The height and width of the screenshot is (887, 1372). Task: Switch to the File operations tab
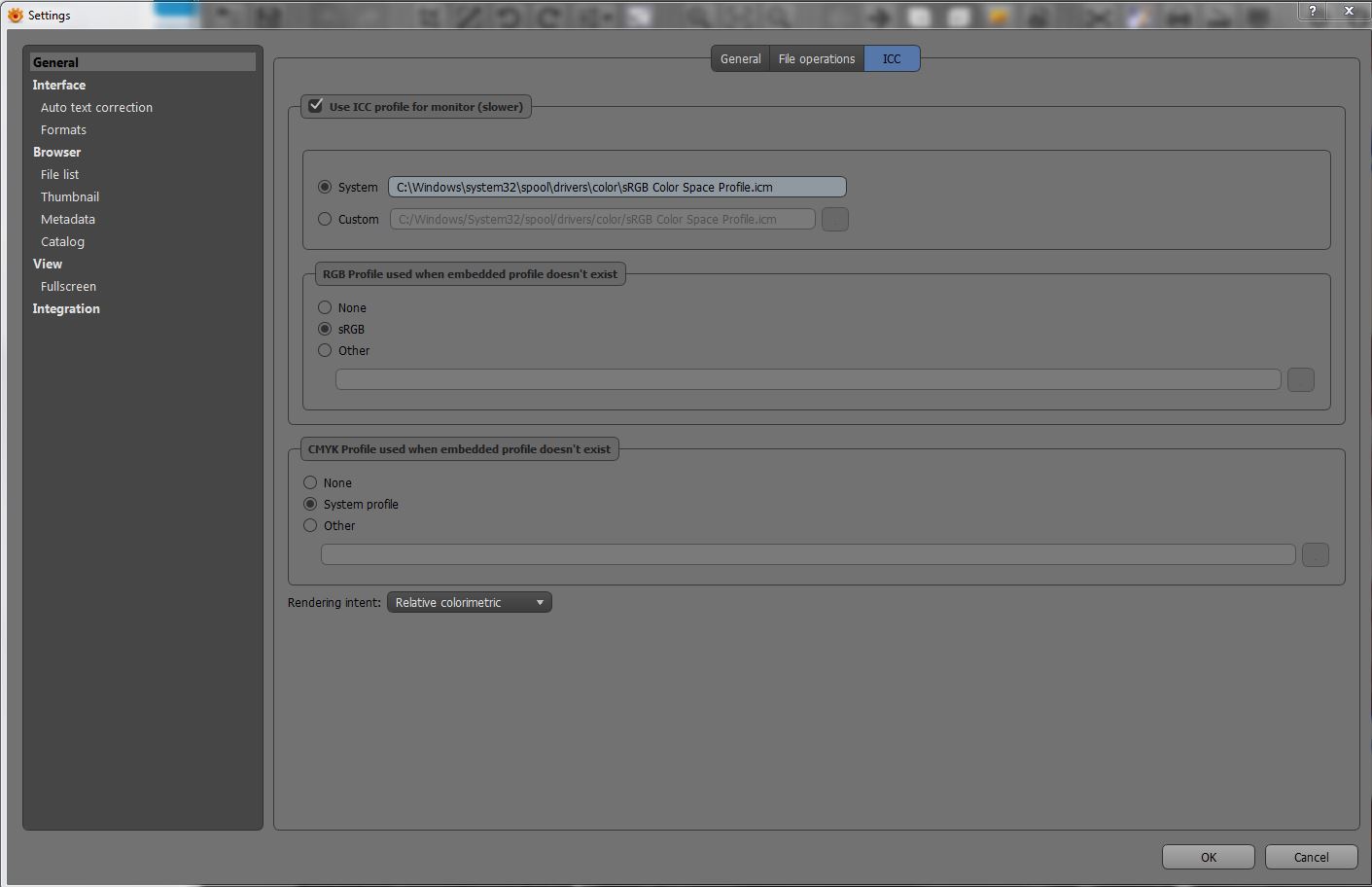point(816,59)
